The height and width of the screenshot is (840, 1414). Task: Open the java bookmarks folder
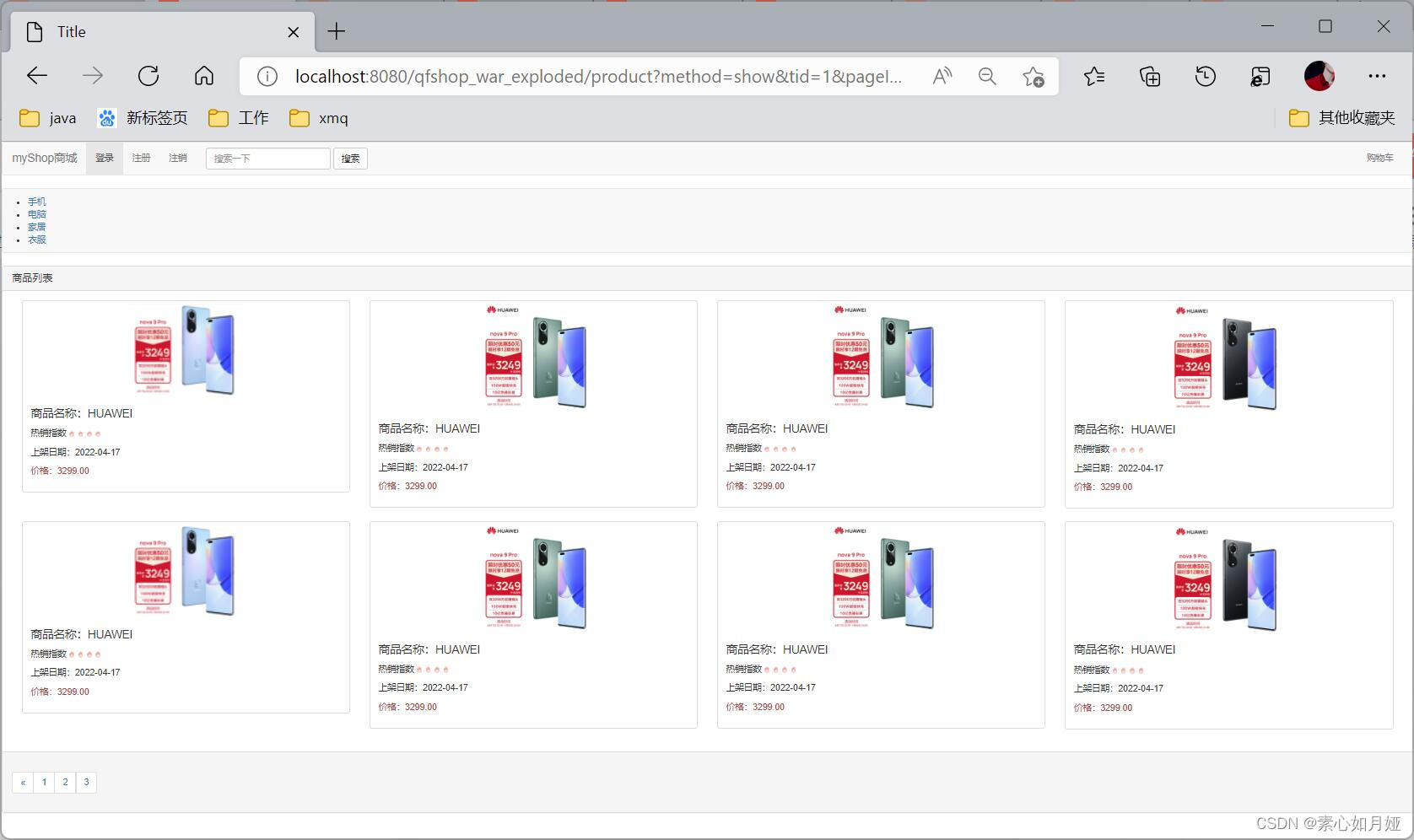tap(48, 118)
